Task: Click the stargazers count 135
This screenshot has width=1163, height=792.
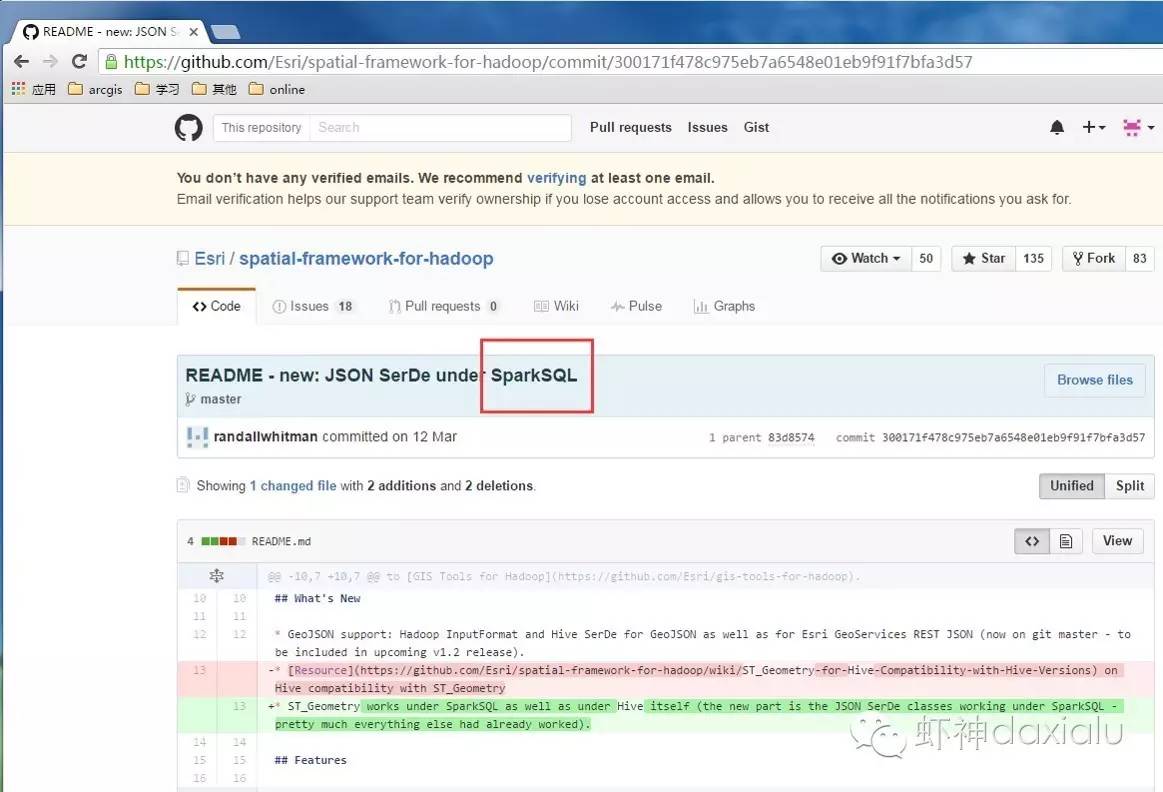Action: pyautogui.click(x=1033, y=258)
